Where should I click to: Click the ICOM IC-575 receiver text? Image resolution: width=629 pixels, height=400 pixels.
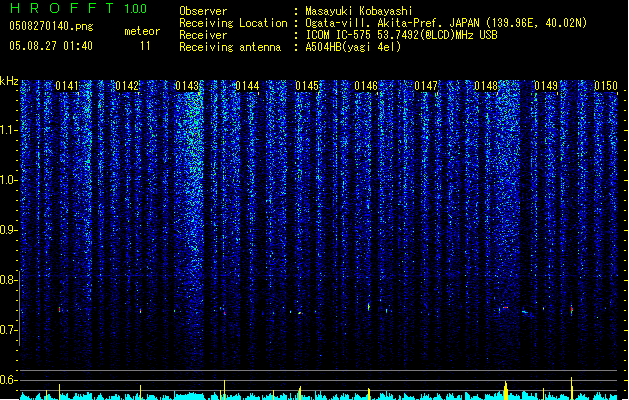pyautogui.click(x=401, y=35)
